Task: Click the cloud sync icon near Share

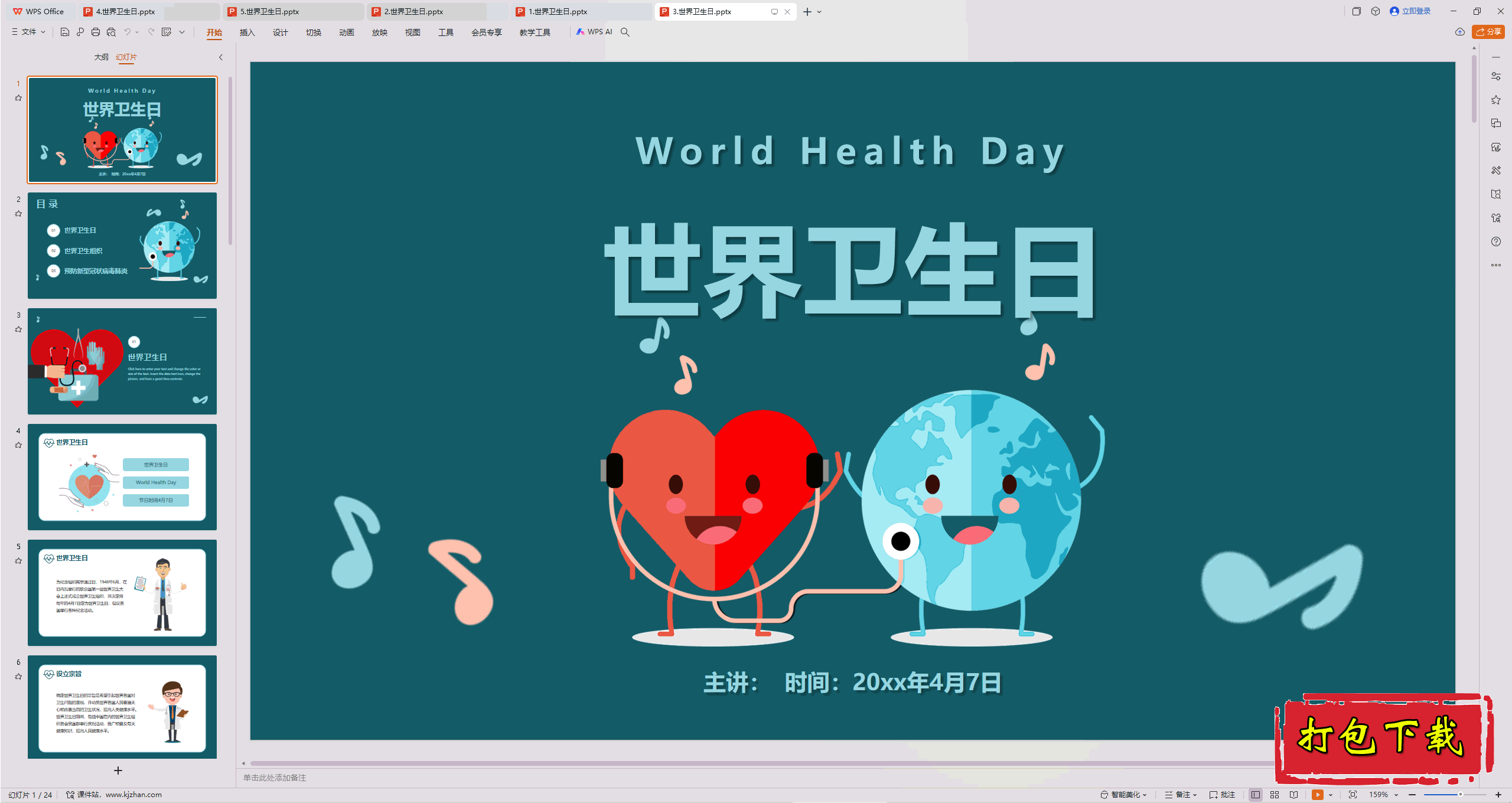Action: [x=1460, y=32]
